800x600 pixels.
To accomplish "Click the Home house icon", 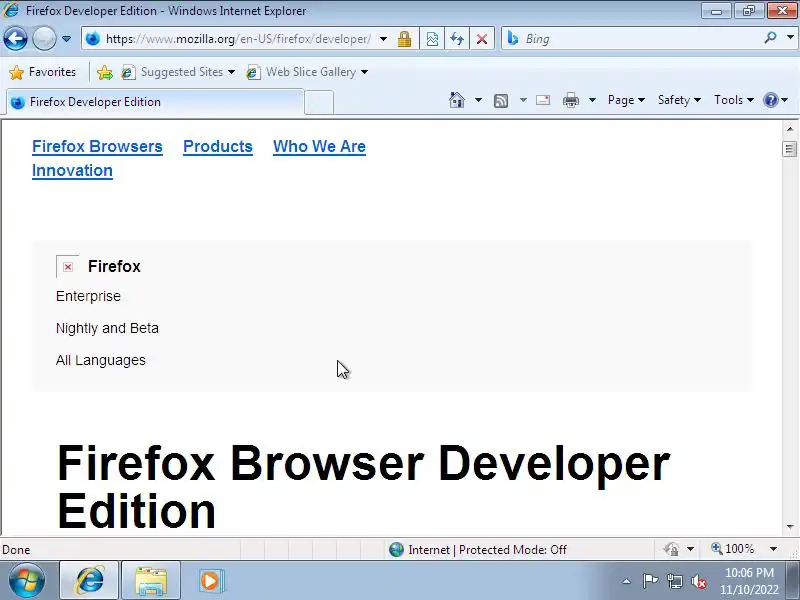I will pos(457,100).
